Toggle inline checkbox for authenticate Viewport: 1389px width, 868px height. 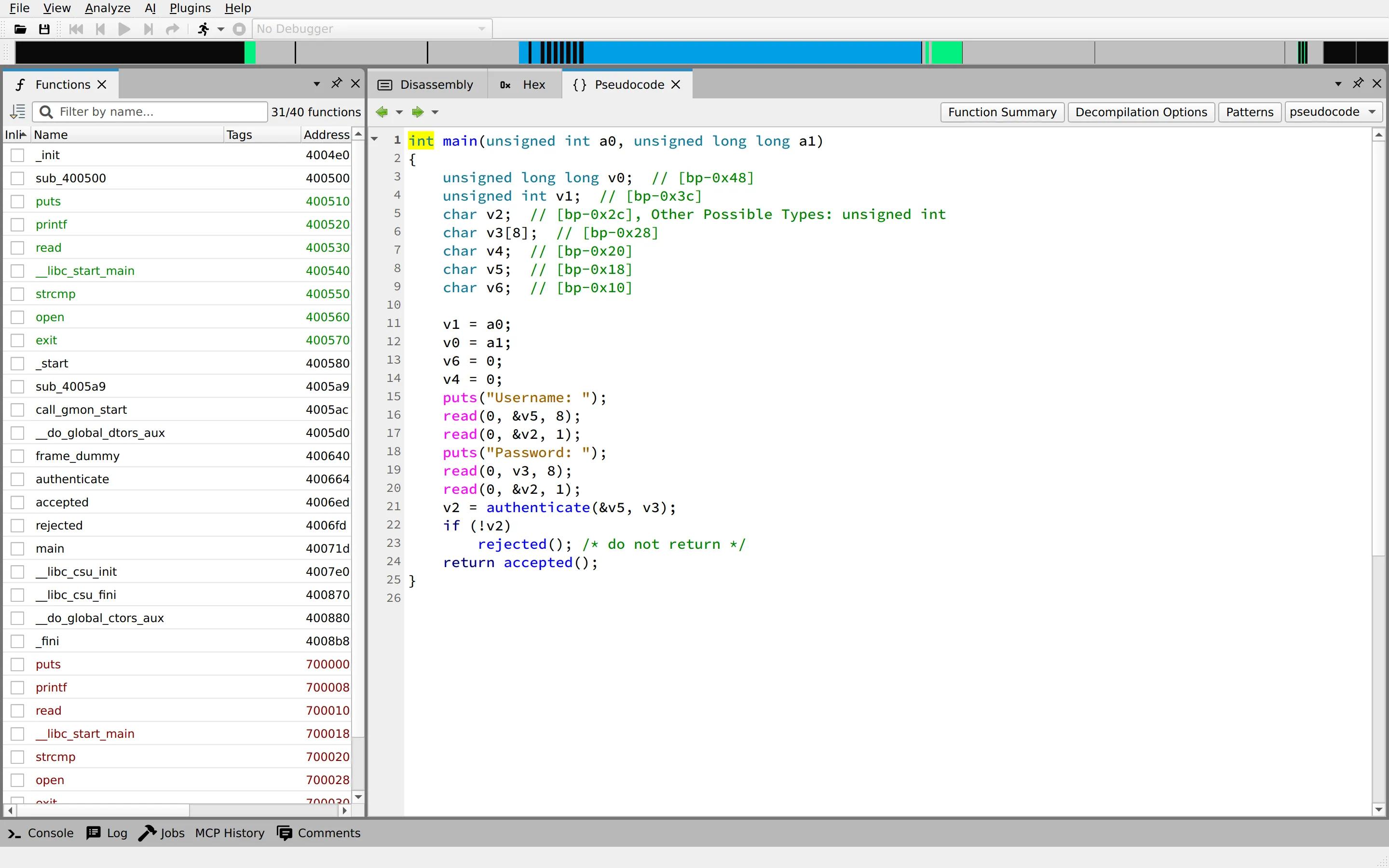tap(18, 479)
